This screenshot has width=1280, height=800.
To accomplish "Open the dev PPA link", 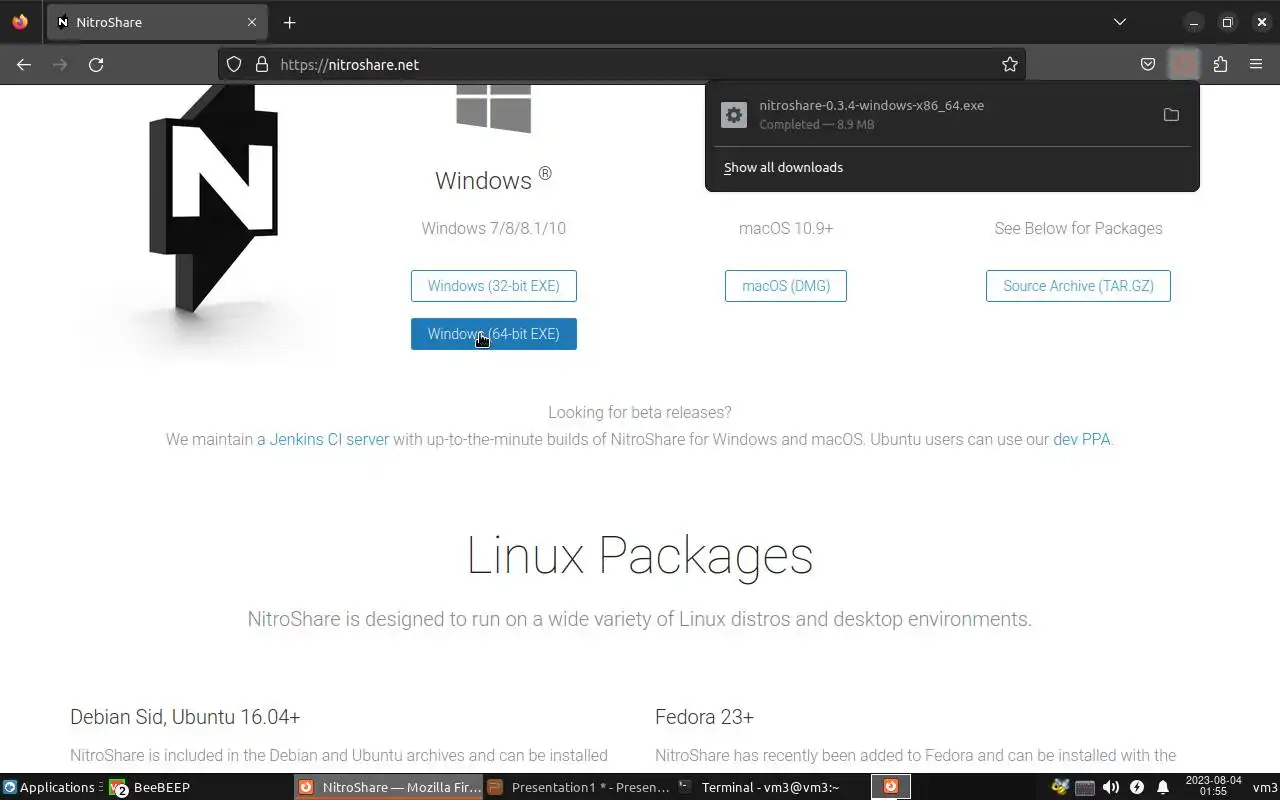I will coord(1081,439).
